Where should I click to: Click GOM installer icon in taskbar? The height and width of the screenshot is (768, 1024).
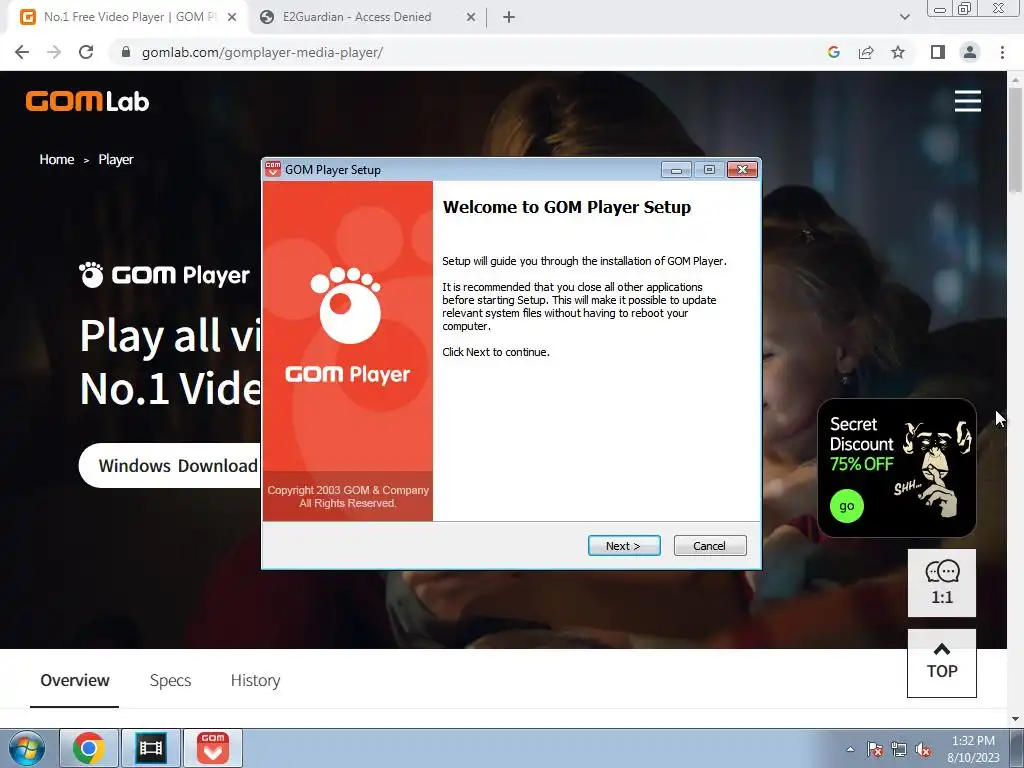pos(212,748)
